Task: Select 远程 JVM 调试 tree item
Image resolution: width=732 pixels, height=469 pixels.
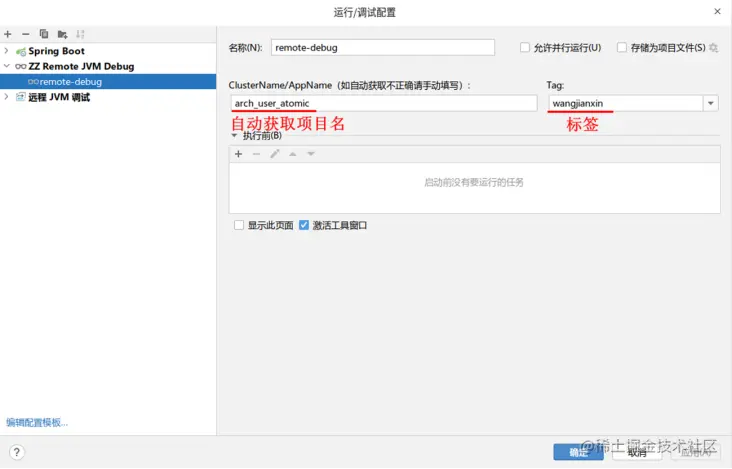Action: pyautogui.click(x=59, y=97)
